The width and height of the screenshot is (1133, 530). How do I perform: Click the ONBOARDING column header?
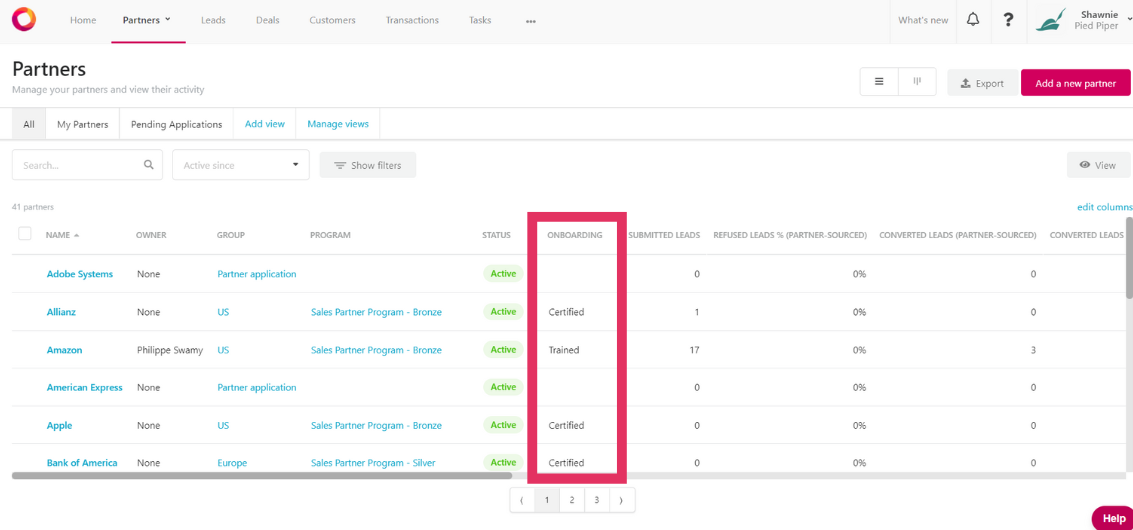click(x=574, y=235)
